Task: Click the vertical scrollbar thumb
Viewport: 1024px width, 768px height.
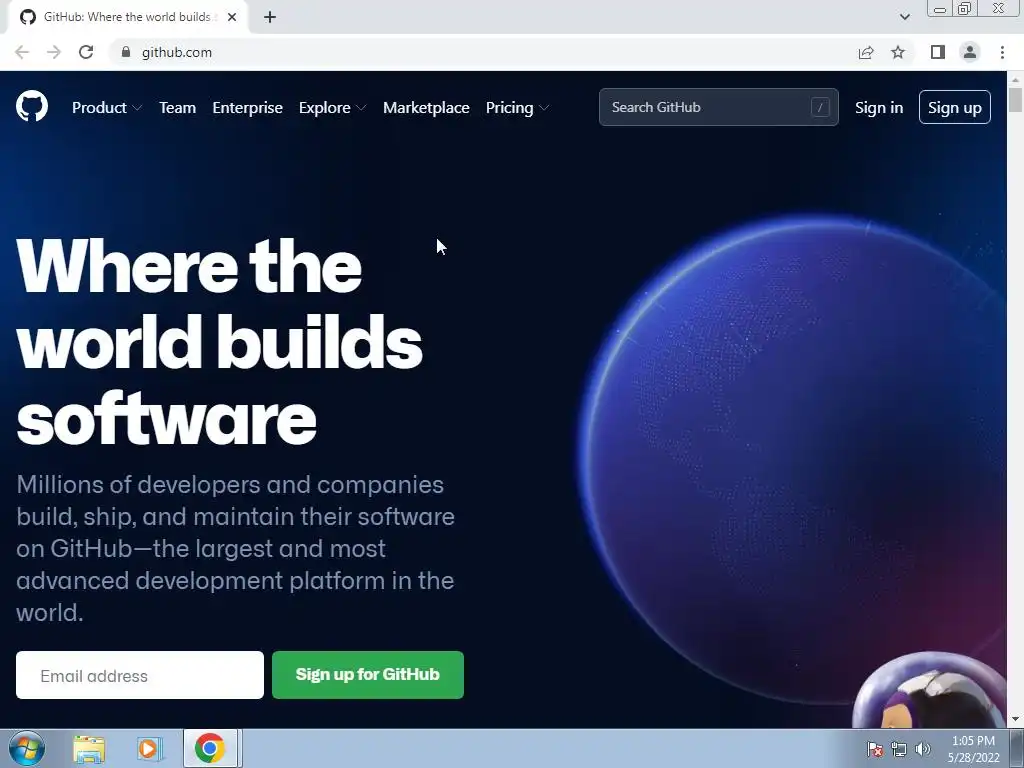Action: [1015, 101]
